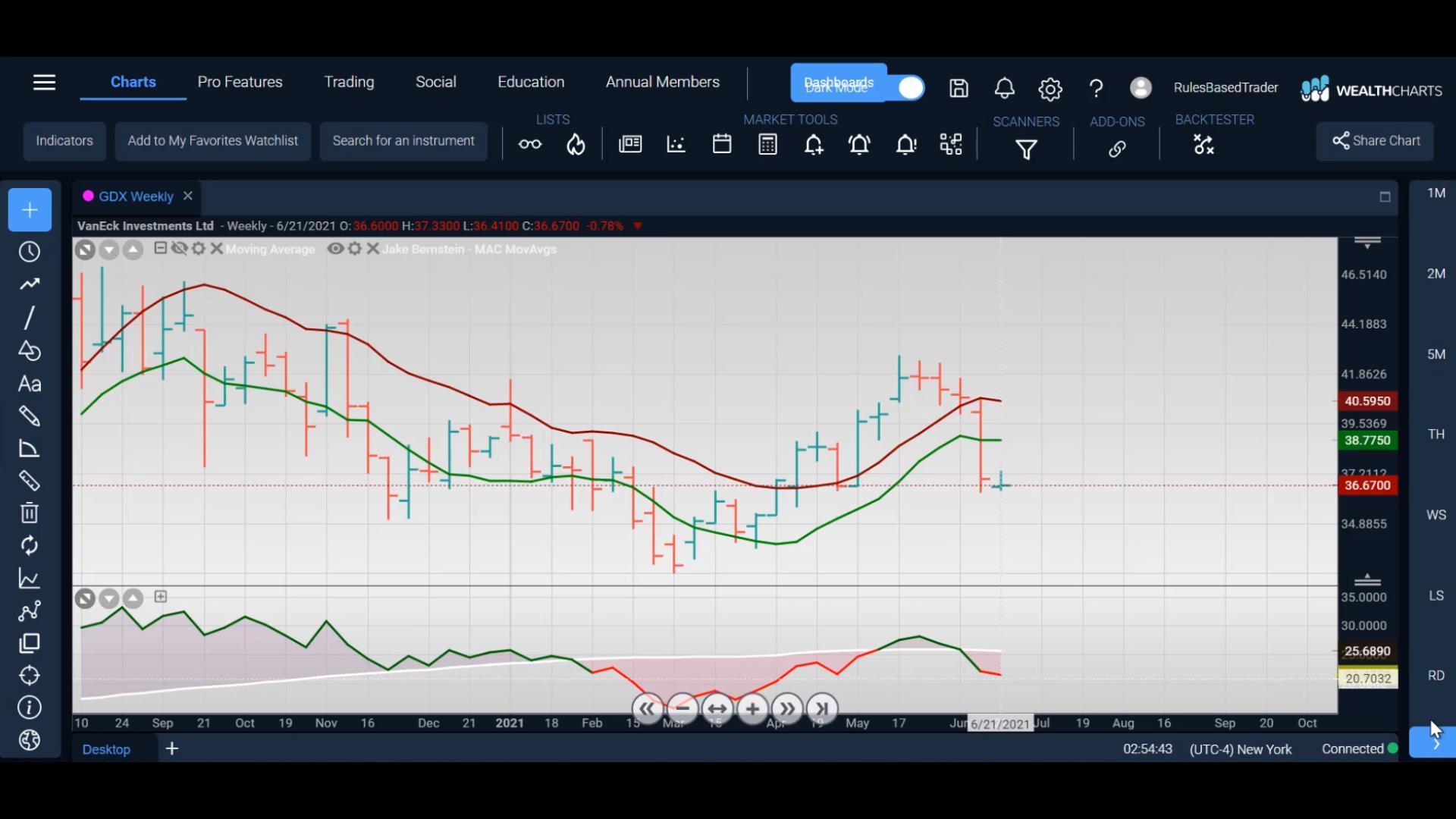This screenshot has width=1456, height=819.
Task: Open the heatmap grid tool icon
Action: (951, 144)
